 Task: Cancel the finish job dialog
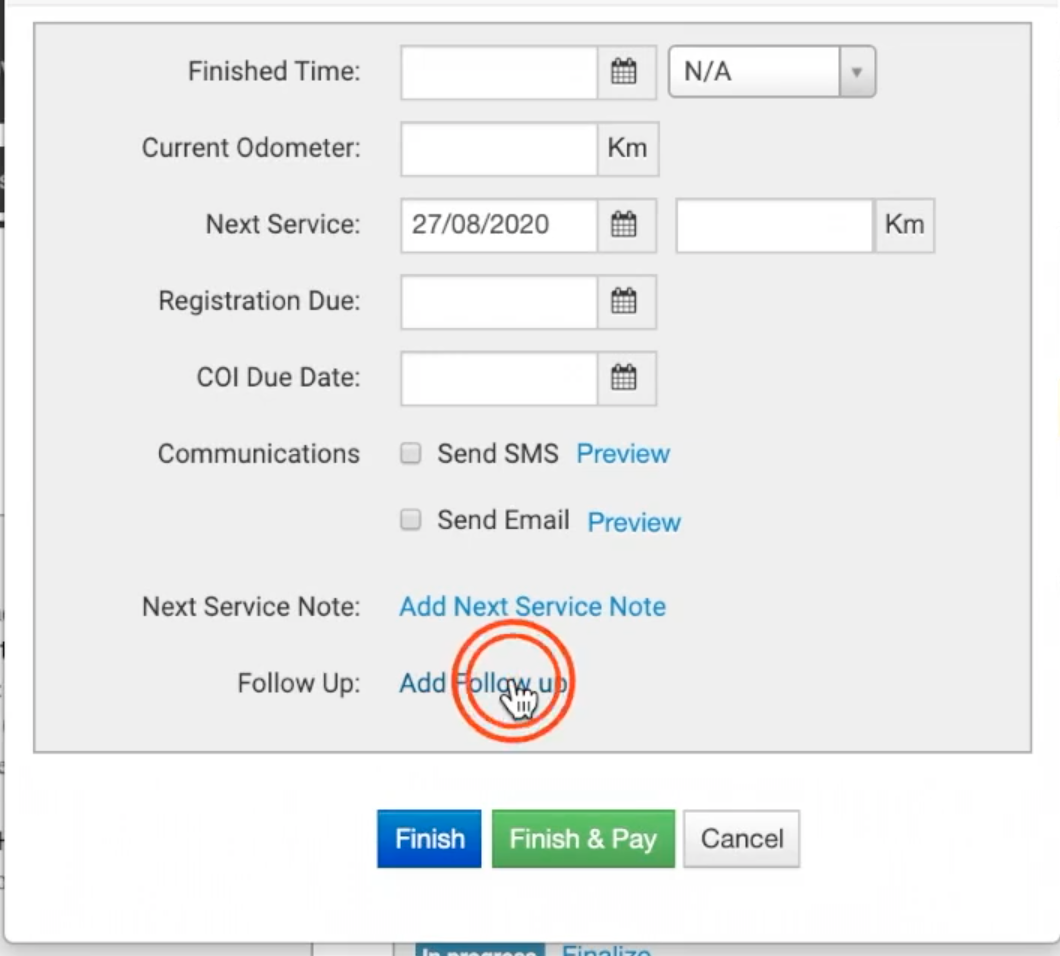click(x=742, y=838)
